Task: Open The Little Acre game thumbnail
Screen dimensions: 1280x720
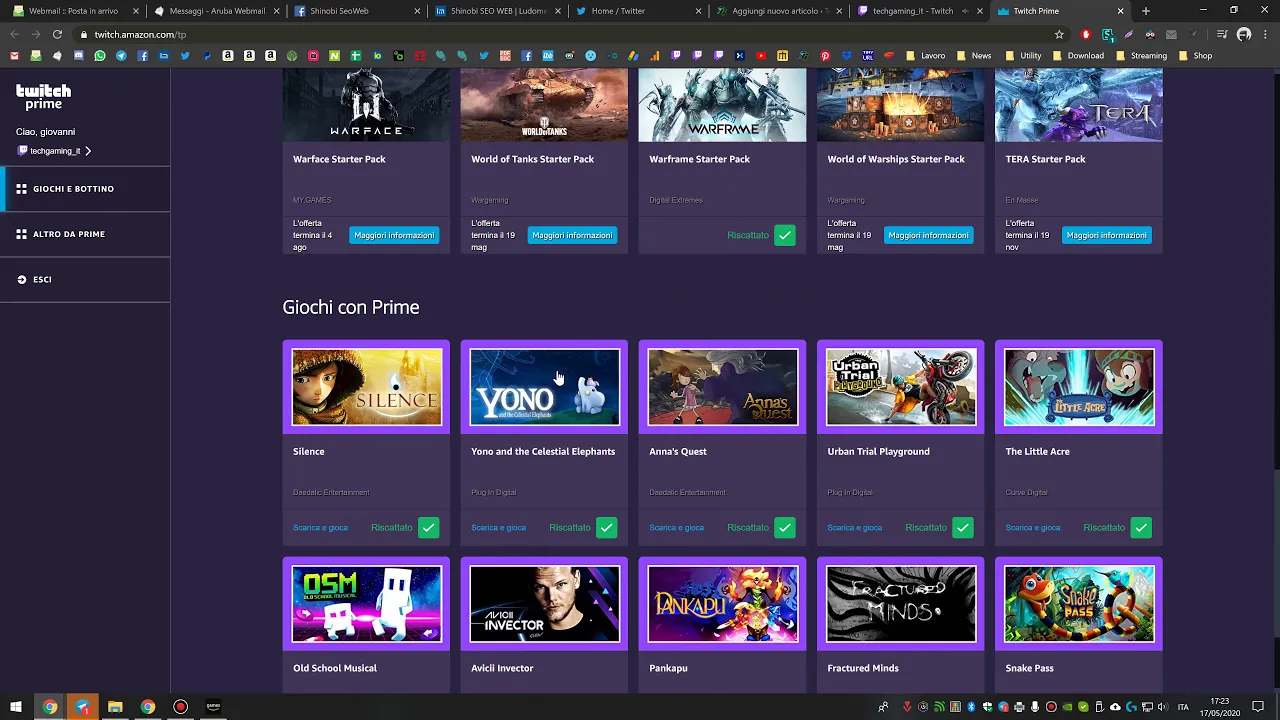Action: coord(1079,387)
